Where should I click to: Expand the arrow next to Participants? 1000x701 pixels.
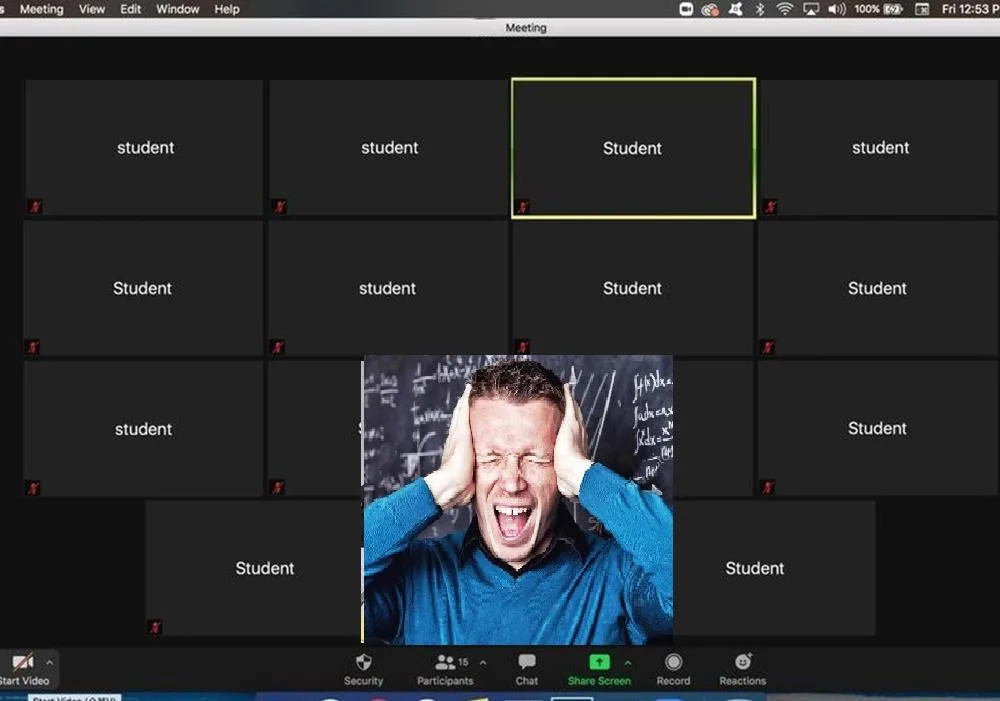point(483,662)
